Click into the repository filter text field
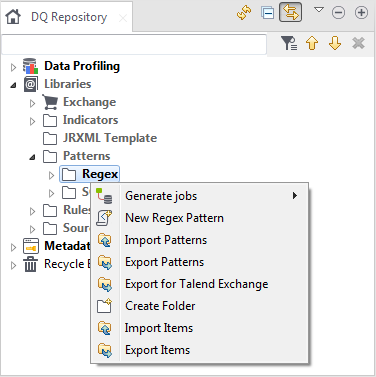Viewport: 376px width, 377px height. pos(134,44)
